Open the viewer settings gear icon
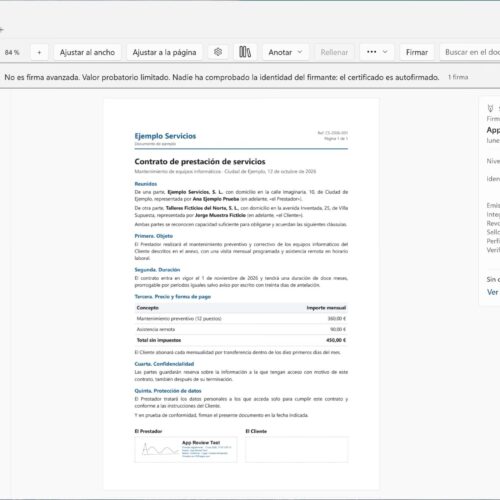This screenshot has height=500, width=500. (218, 52)
